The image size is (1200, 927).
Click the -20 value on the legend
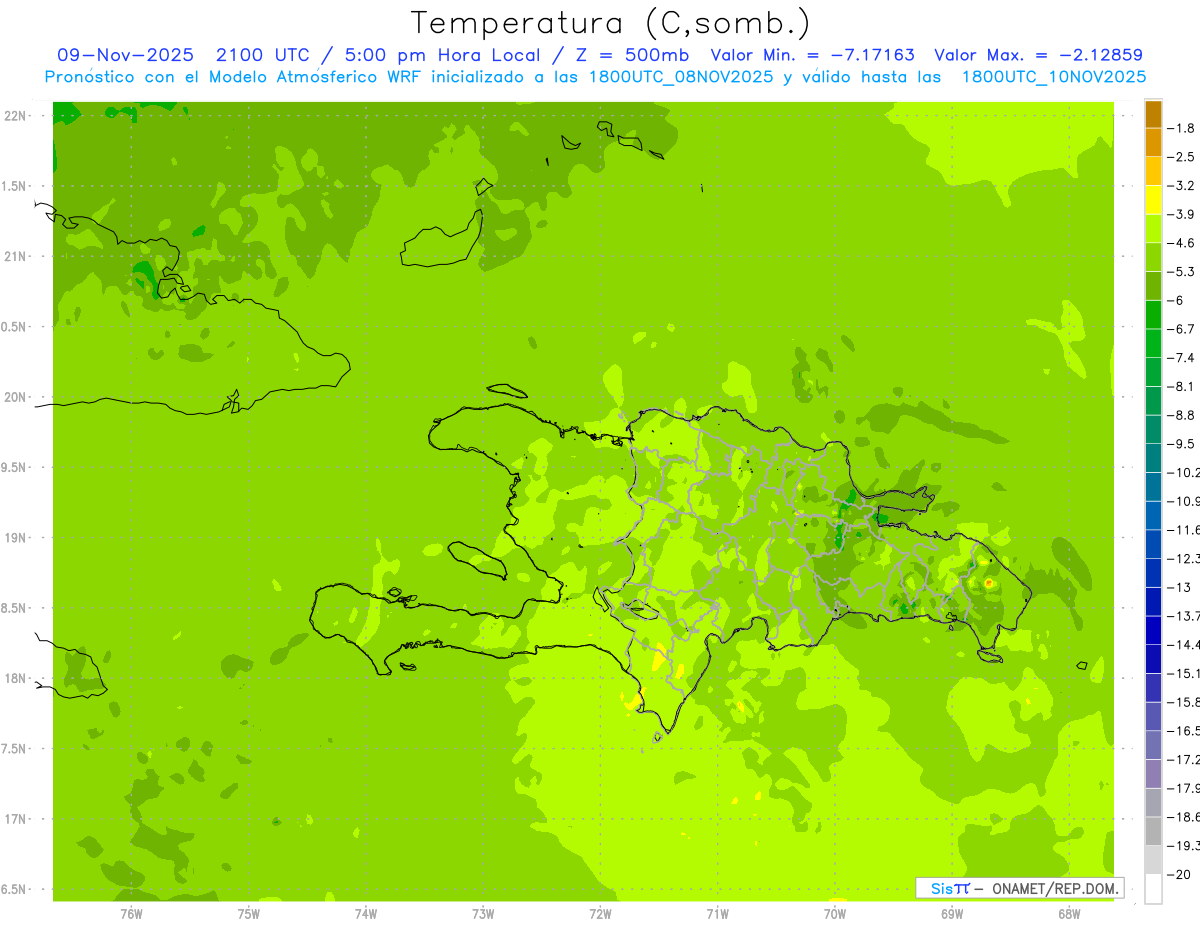1180,875
